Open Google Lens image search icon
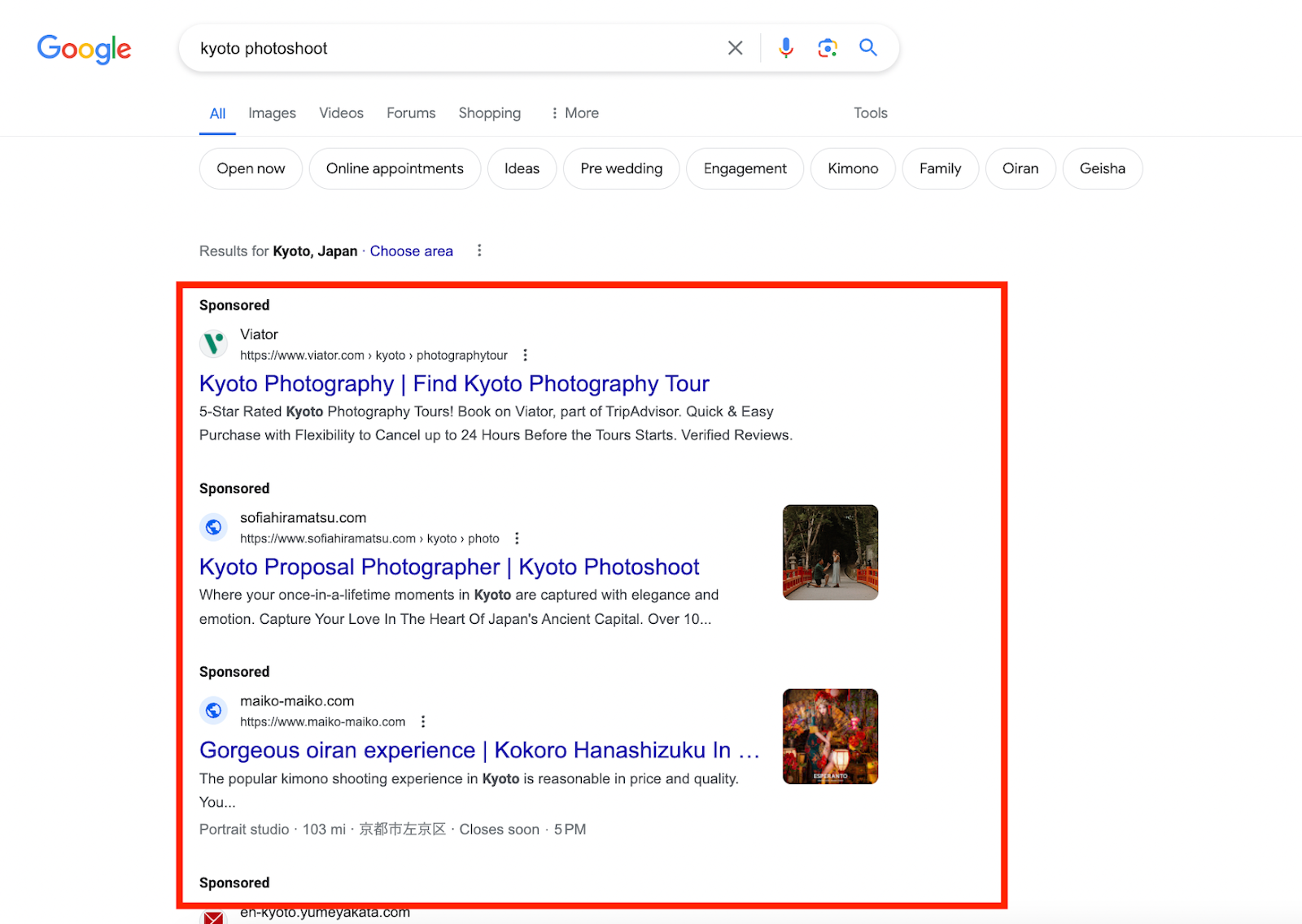Viewport: 1302px width, 924px height. [827, 48]
